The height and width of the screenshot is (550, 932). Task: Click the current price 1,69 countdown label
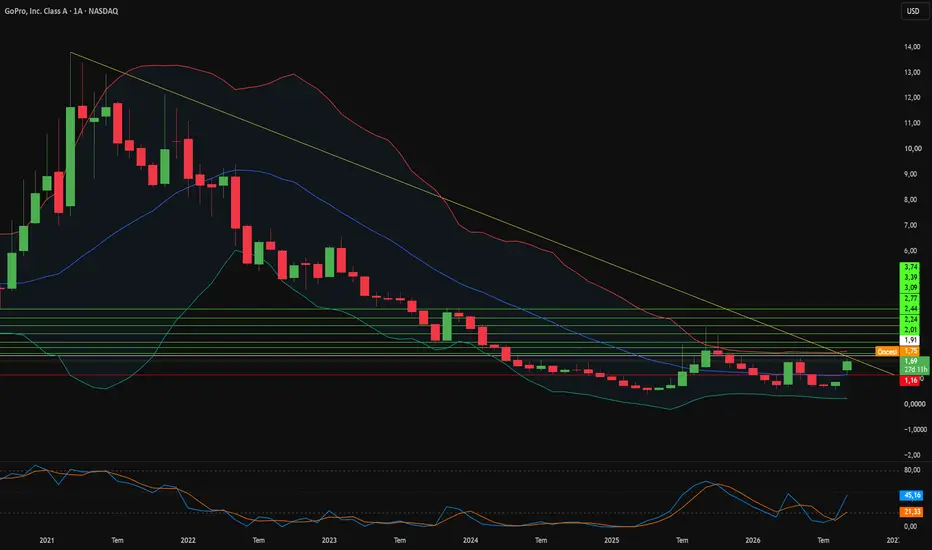[x=915, y=365]
